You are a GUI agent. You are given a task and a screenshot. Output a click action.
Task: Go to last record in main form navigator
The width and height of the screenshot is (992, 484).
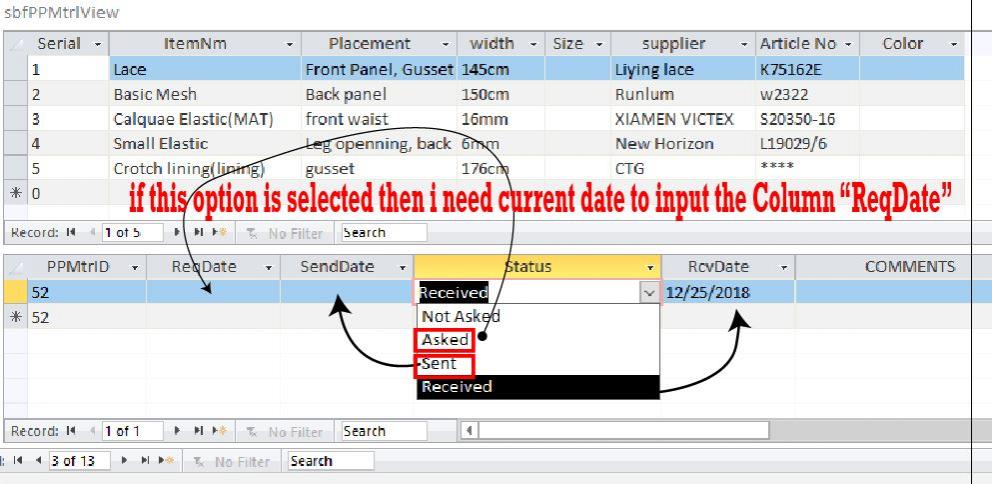pyautogui.click(x=145, y=461)
